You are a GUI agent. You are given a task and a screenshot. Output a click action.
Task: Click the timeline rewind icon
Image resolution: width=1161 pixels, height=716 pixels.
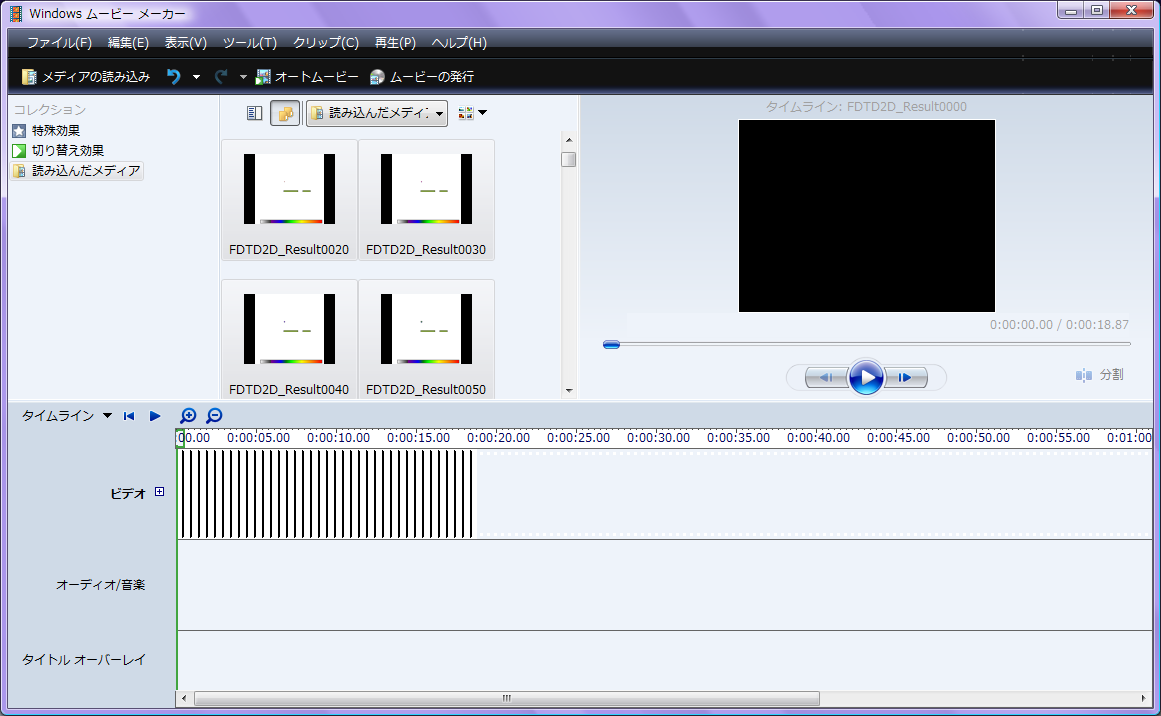(x=129, y=416)
